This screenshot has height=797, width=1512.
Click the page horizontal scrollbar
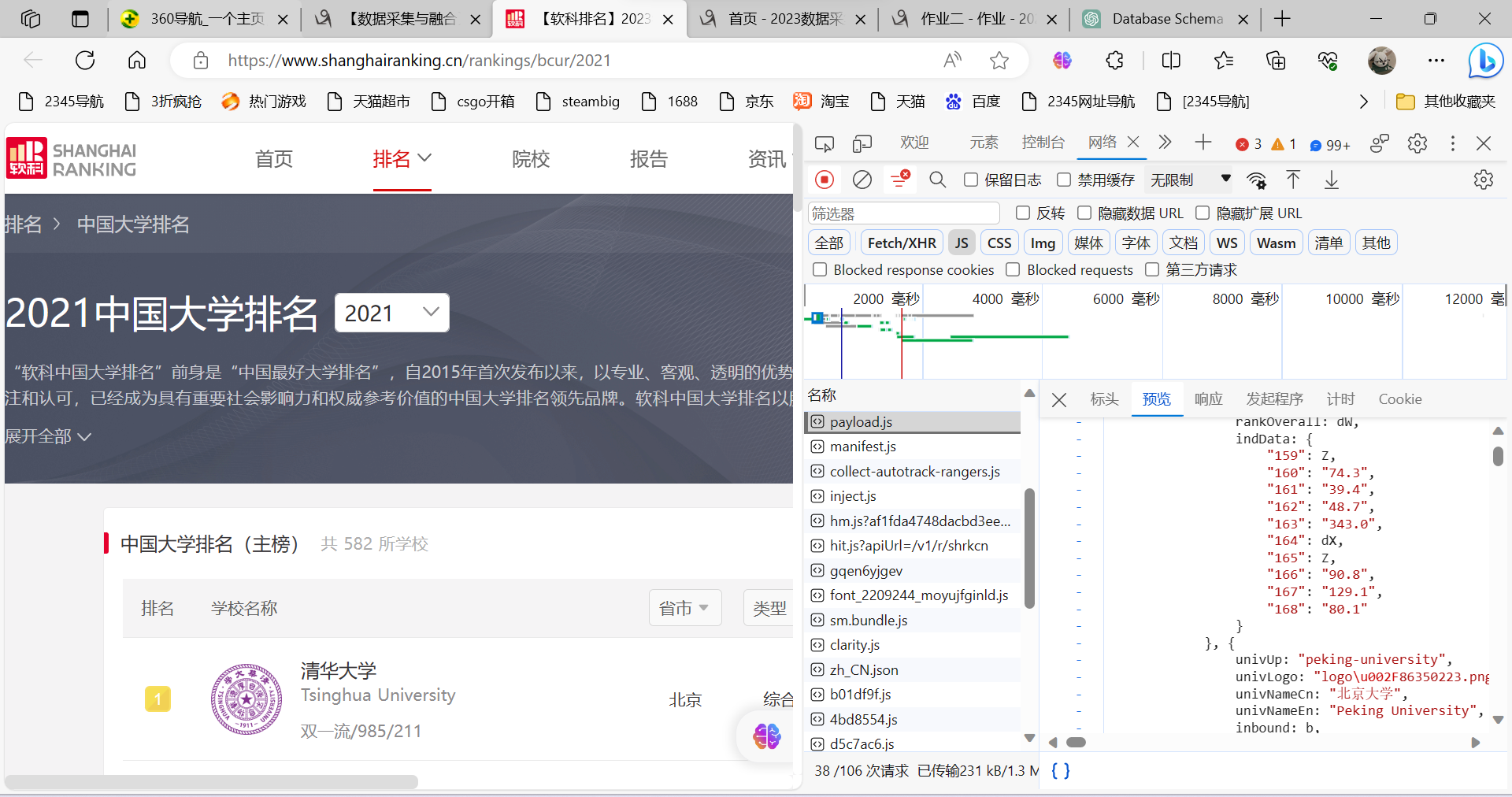pos(213,782)
